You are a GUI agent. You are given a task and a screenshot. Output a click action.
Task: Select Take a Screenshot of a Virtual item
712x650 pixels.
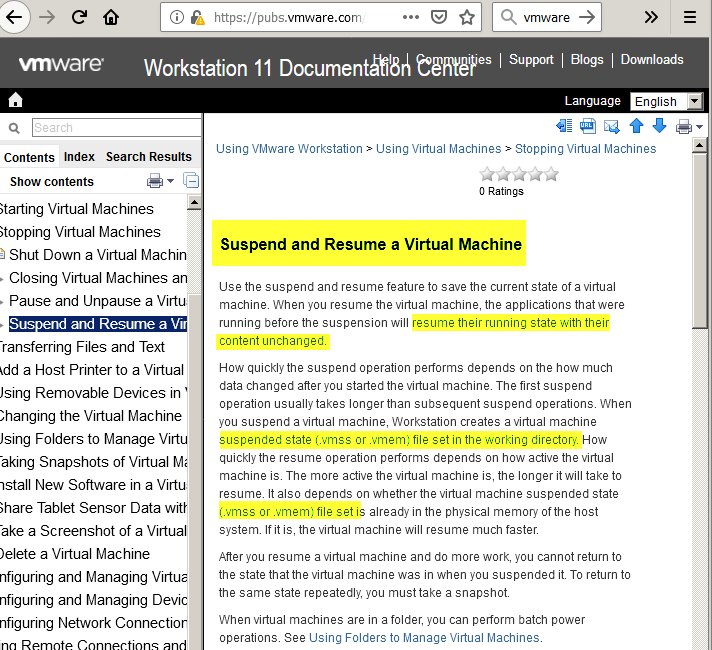pyautogui.click(x=93, y=531)
